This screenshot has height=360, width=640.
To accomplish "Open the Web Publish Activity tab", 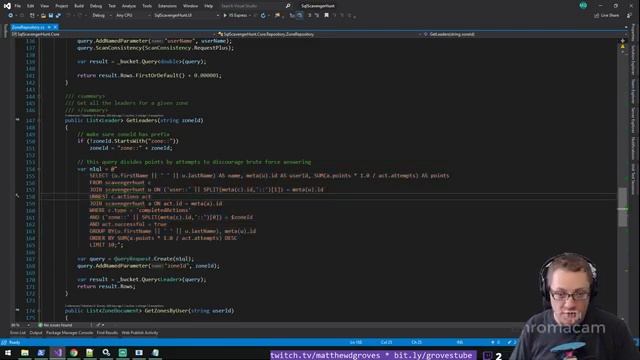I will 140,333.
